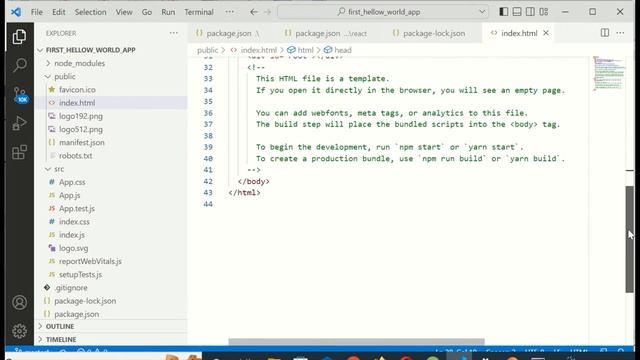Viewport: 640px width, 360px height.
Task: Open robots.txt file
Action: 76,156
